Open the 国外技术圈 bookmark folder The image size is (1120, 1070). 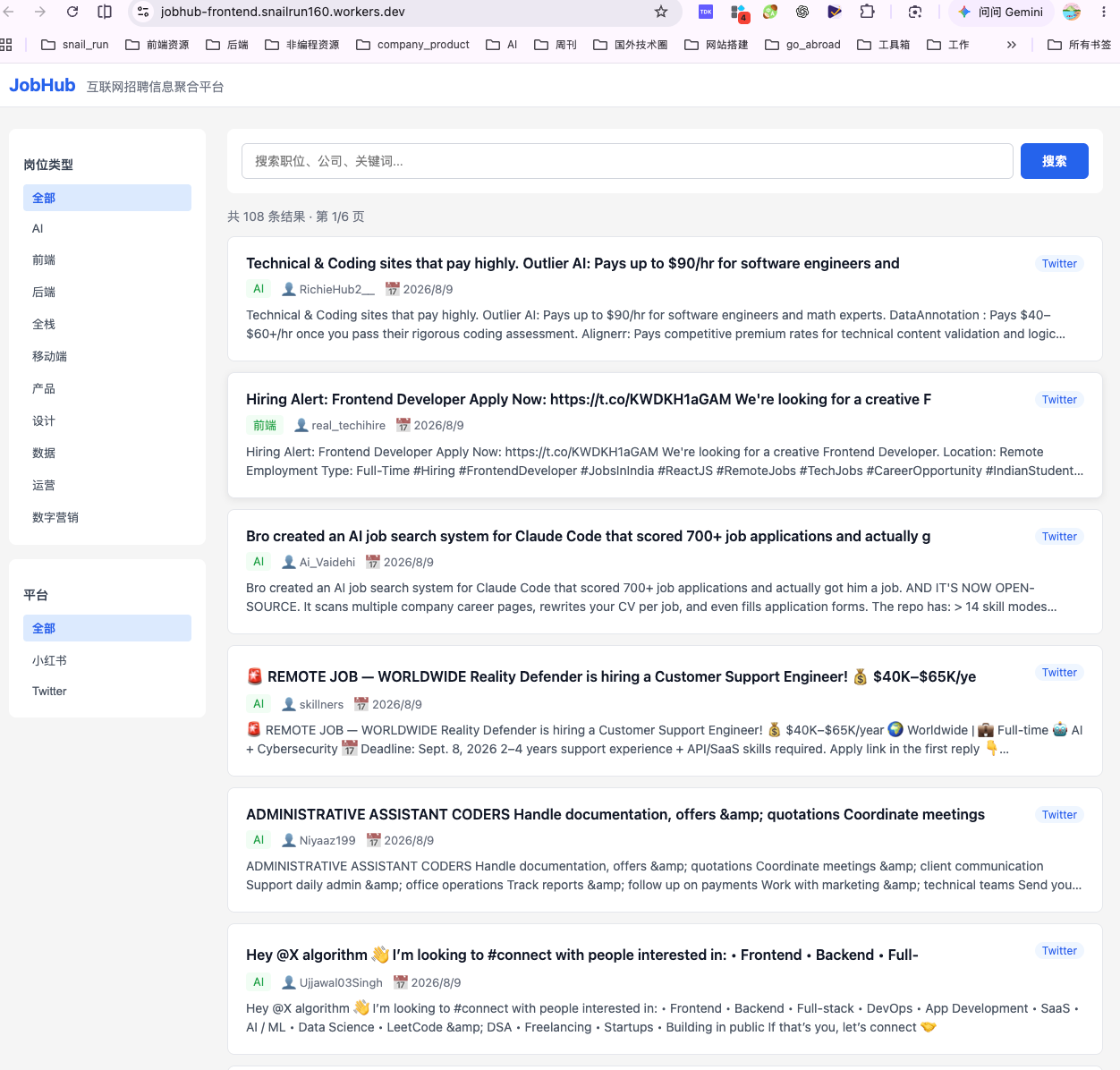click(631, 44)
